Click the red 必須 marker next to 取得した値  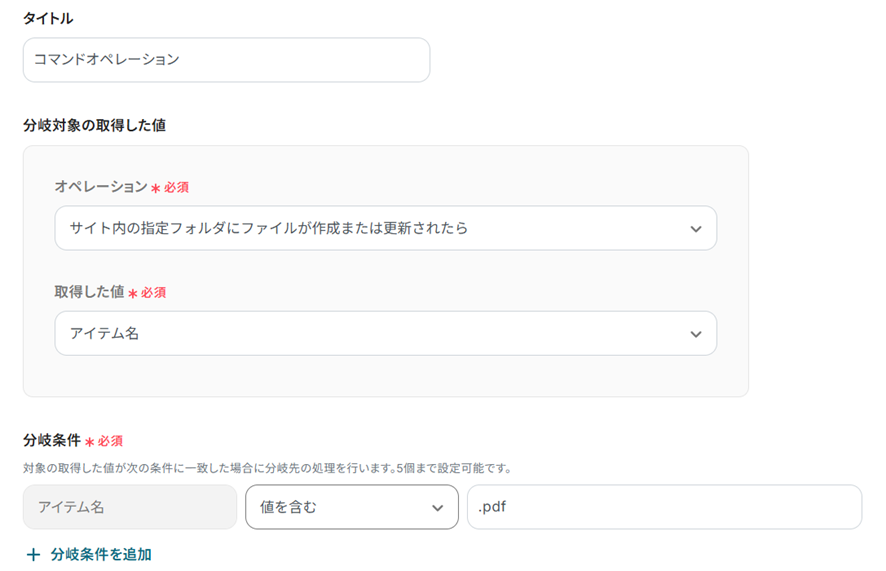click(x=148, y=293)
